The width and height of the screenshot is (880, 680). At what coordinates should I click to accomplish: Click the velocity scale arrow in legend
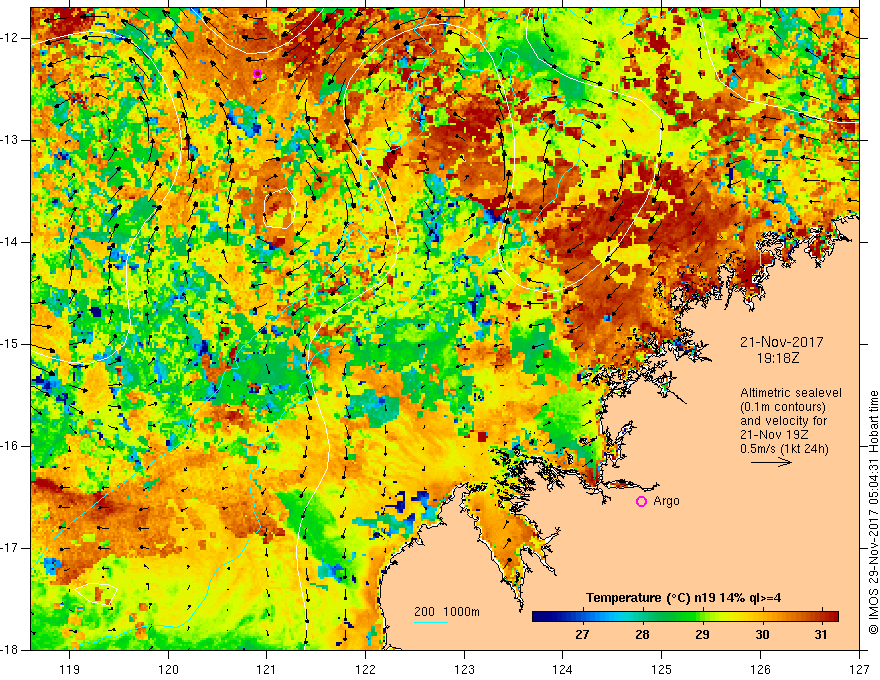point(772,462)
